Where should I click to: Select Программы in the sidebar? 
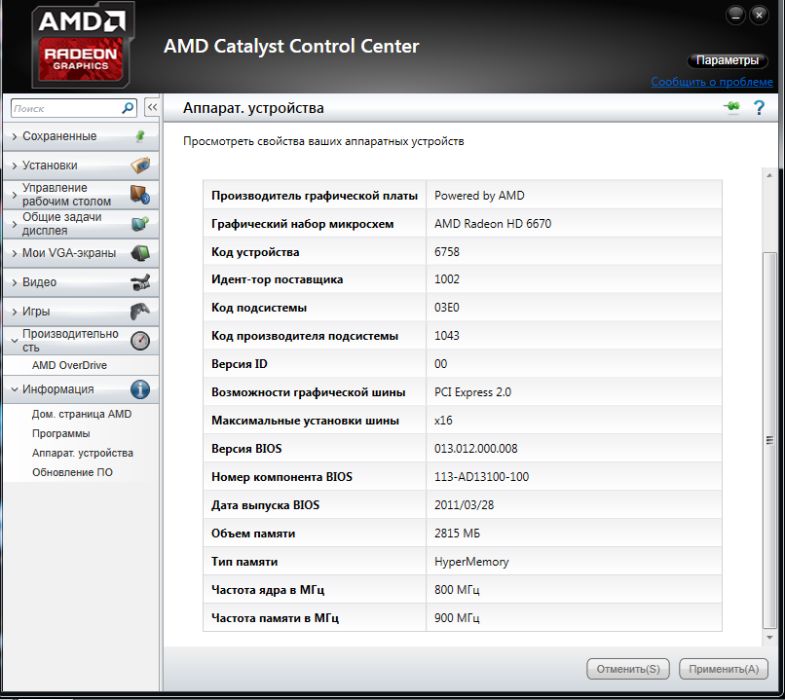(61, 434)
